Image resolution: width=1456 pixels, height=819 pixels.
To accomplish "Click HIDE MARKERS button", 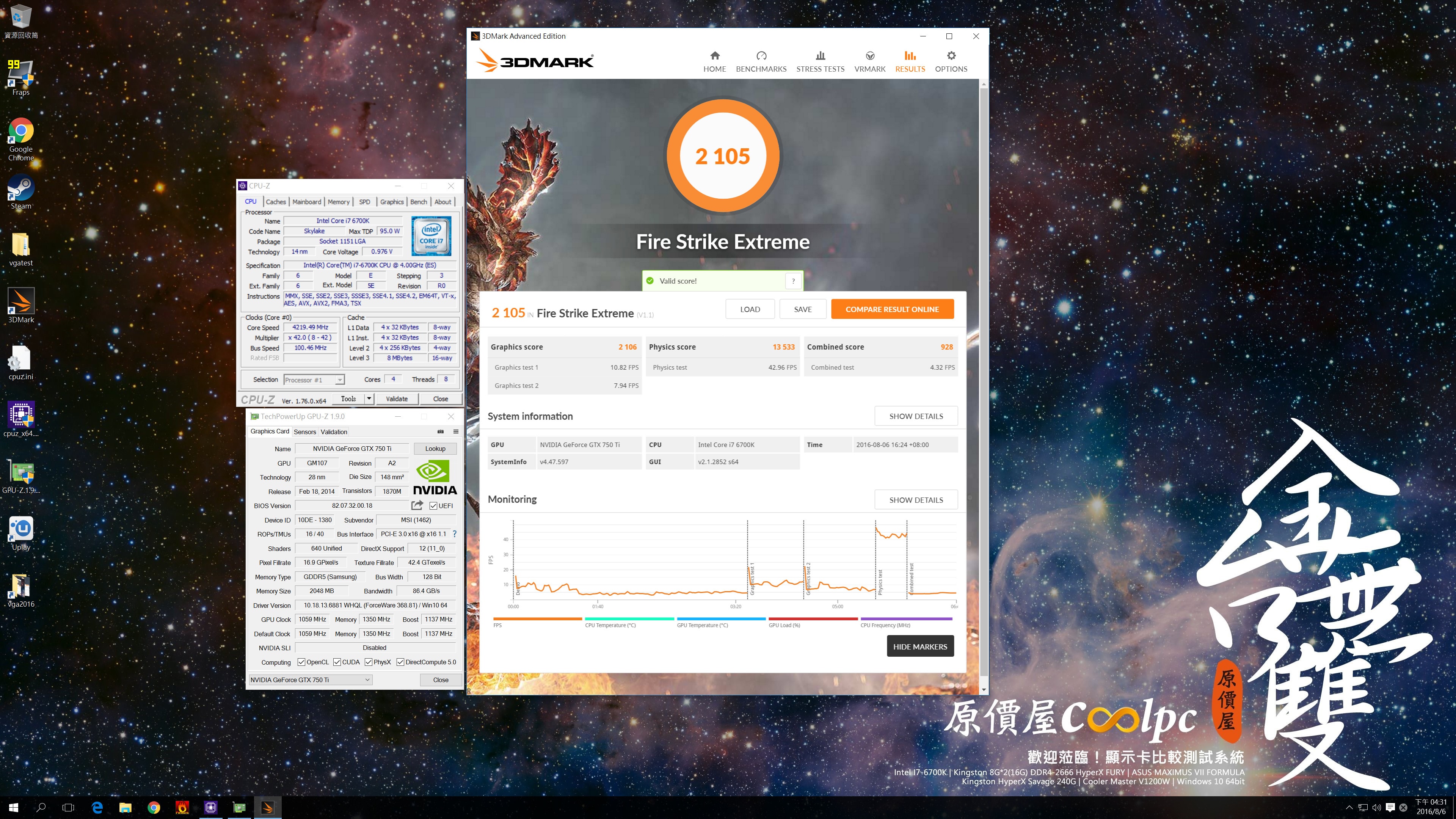I will click(919, 646).
